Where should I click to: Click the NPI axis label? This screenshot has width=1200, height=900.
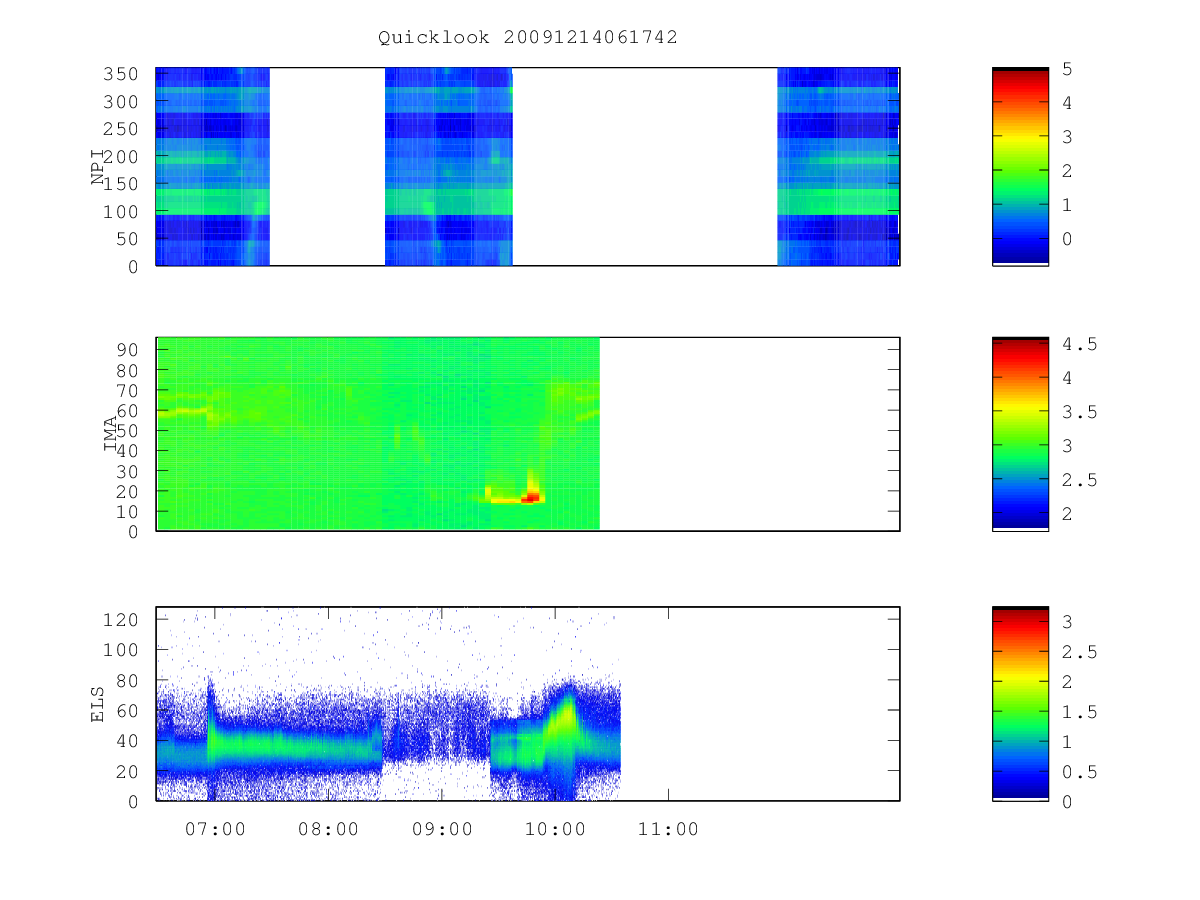coord(99,166)
